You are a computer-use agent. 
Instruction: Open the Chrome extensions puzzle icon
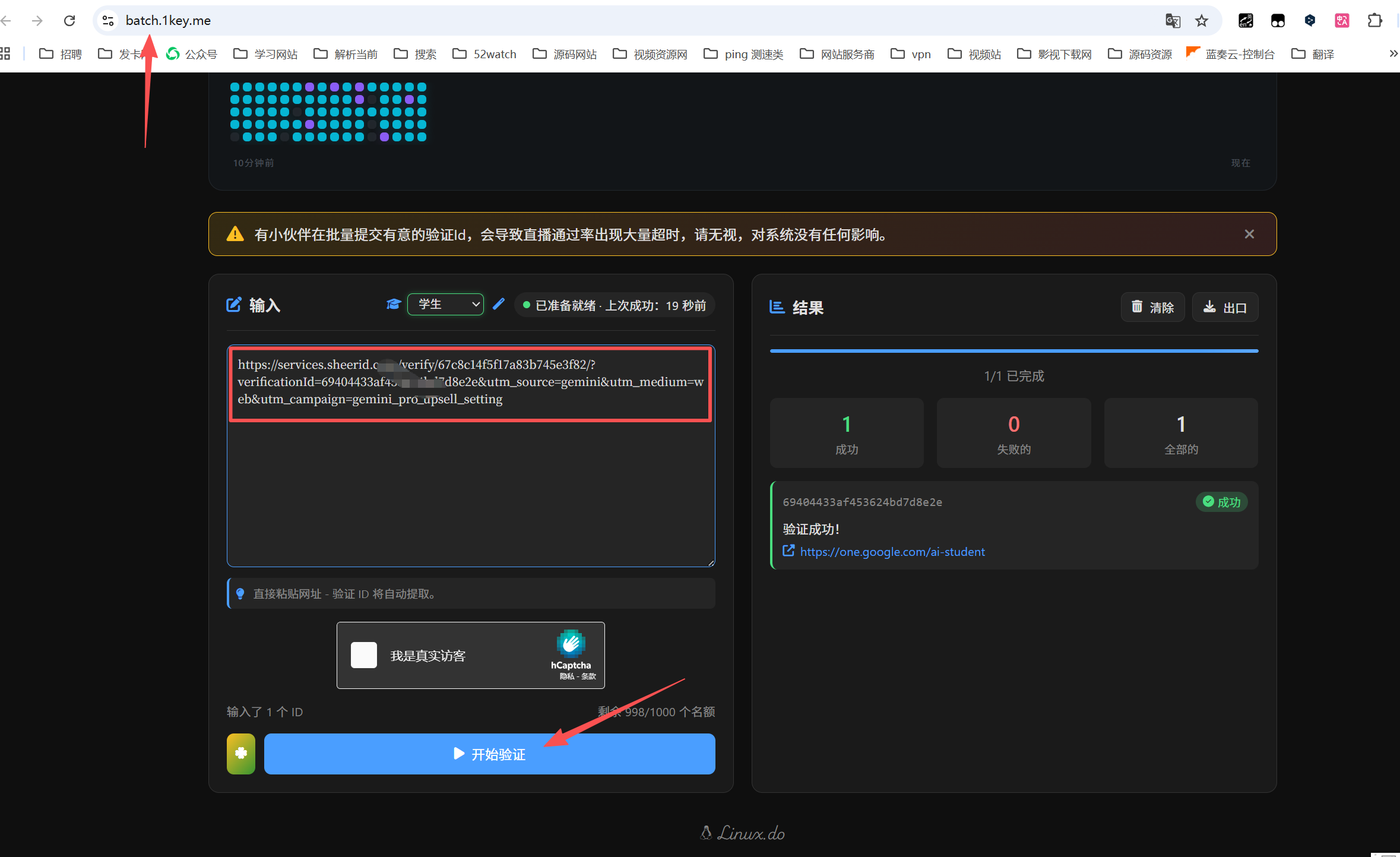tap(1374, 20)
